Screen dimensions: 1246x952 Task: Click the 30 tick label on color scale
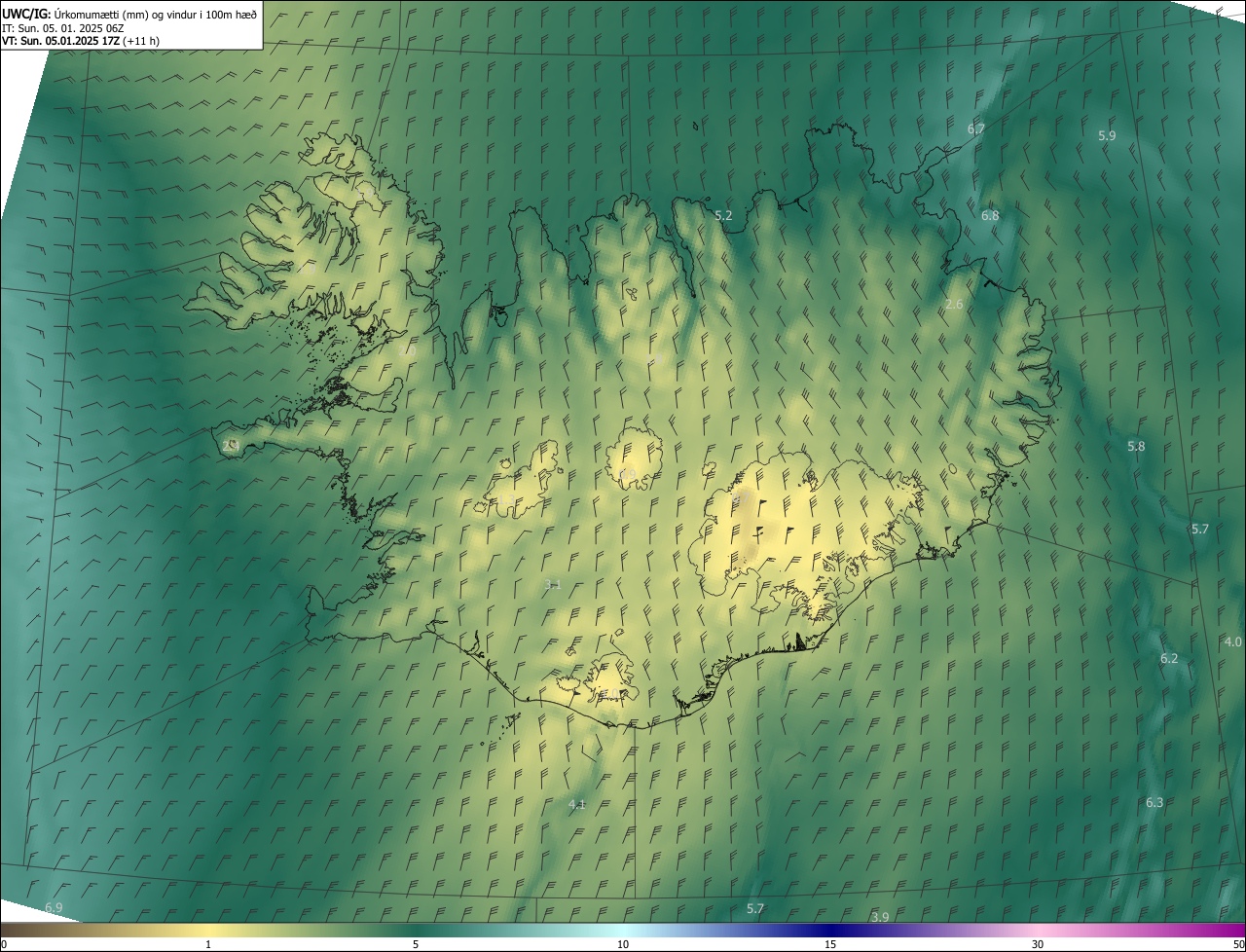[1038, 944]
